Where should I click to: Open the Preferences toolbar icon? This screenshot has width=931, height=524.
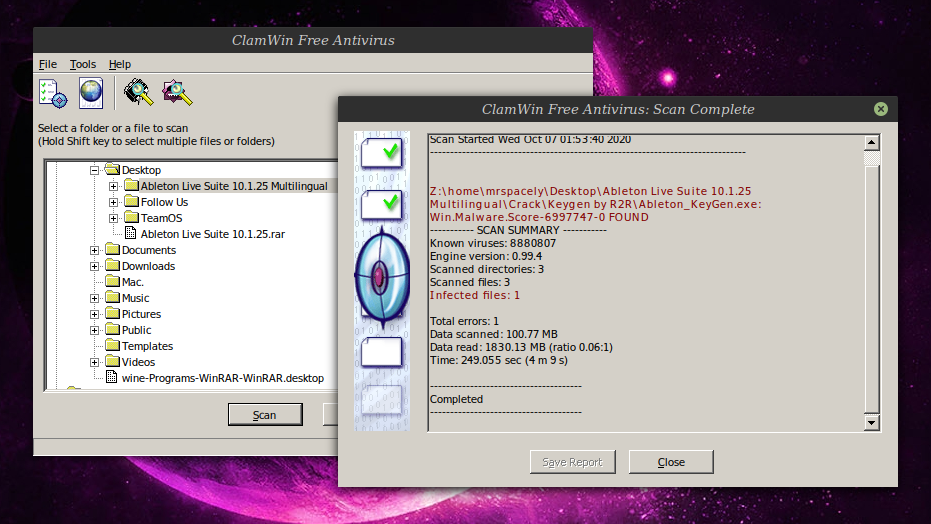click(53, 93)
